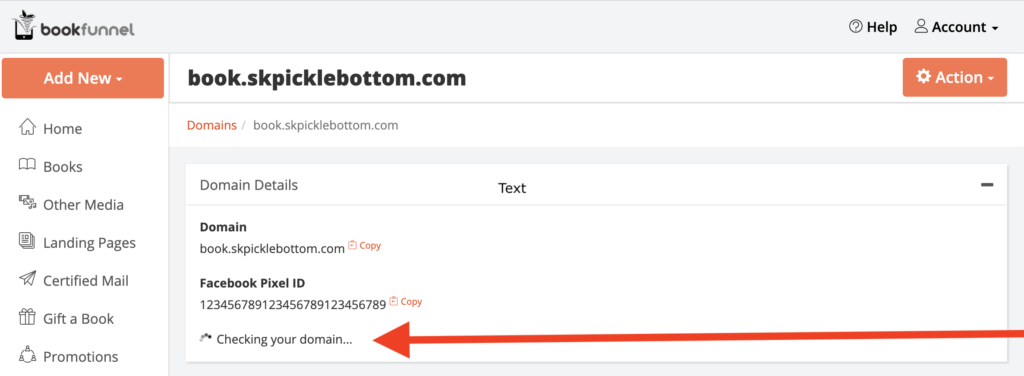Click the Promotions people icon
1024x376 pixels.
click(x=27, y=355)
